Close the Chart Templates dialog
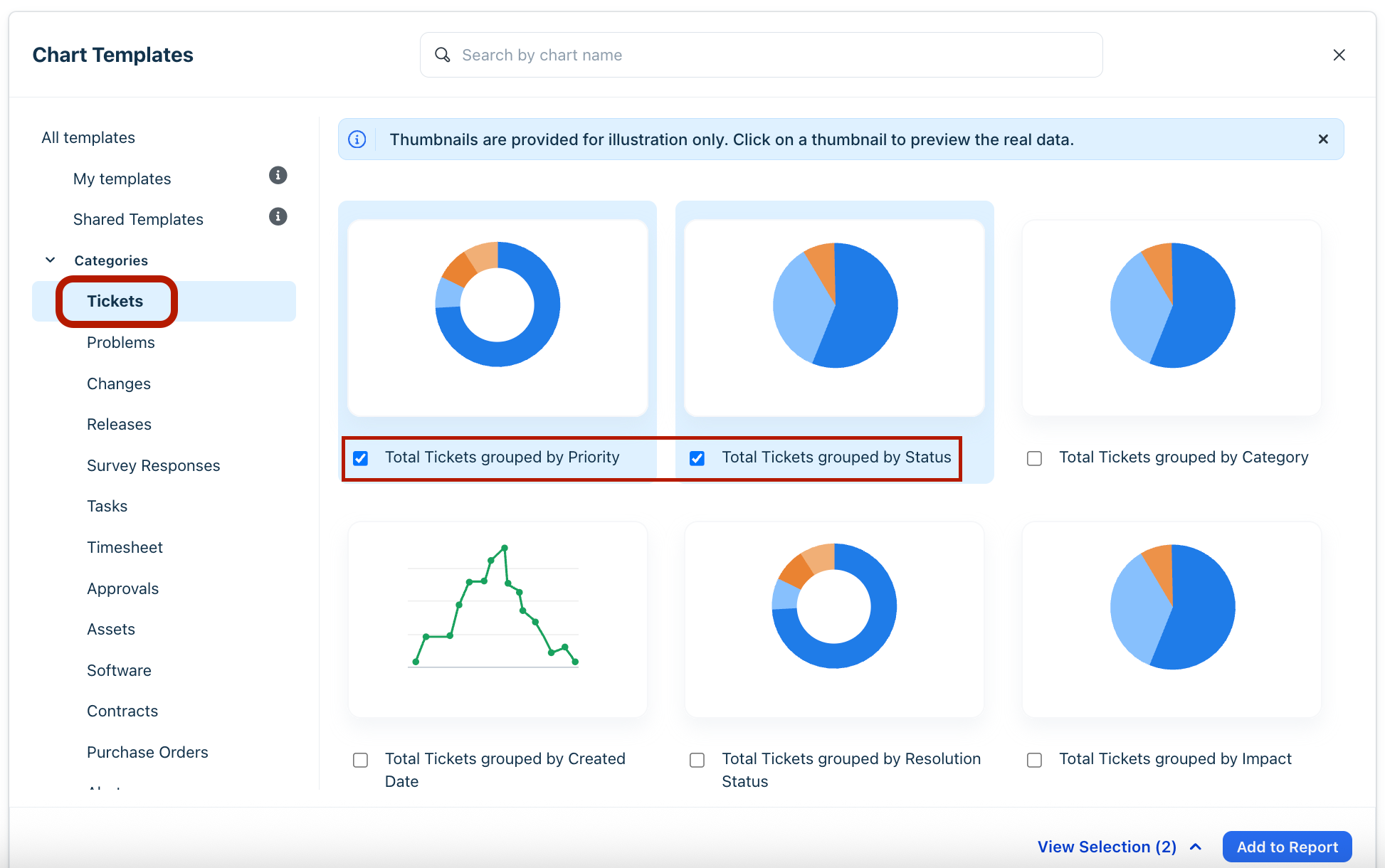 [1339, 55]
